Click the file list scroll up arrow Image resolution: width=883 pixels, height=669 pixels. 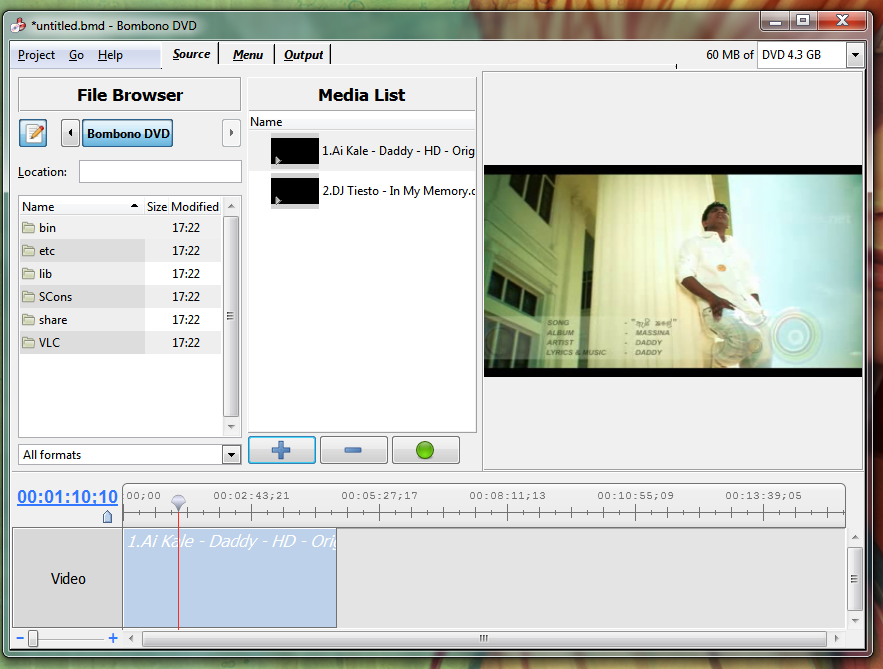(x=231, y=207)
